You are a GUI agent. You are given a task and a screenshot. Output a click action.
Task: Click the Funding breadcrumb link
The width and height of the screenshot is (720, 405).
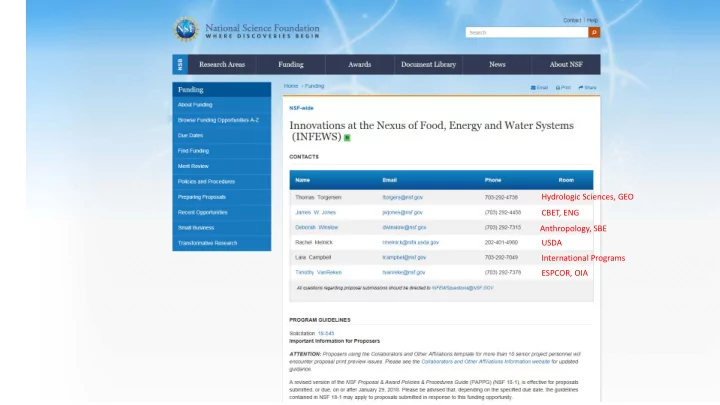point(315,86)
